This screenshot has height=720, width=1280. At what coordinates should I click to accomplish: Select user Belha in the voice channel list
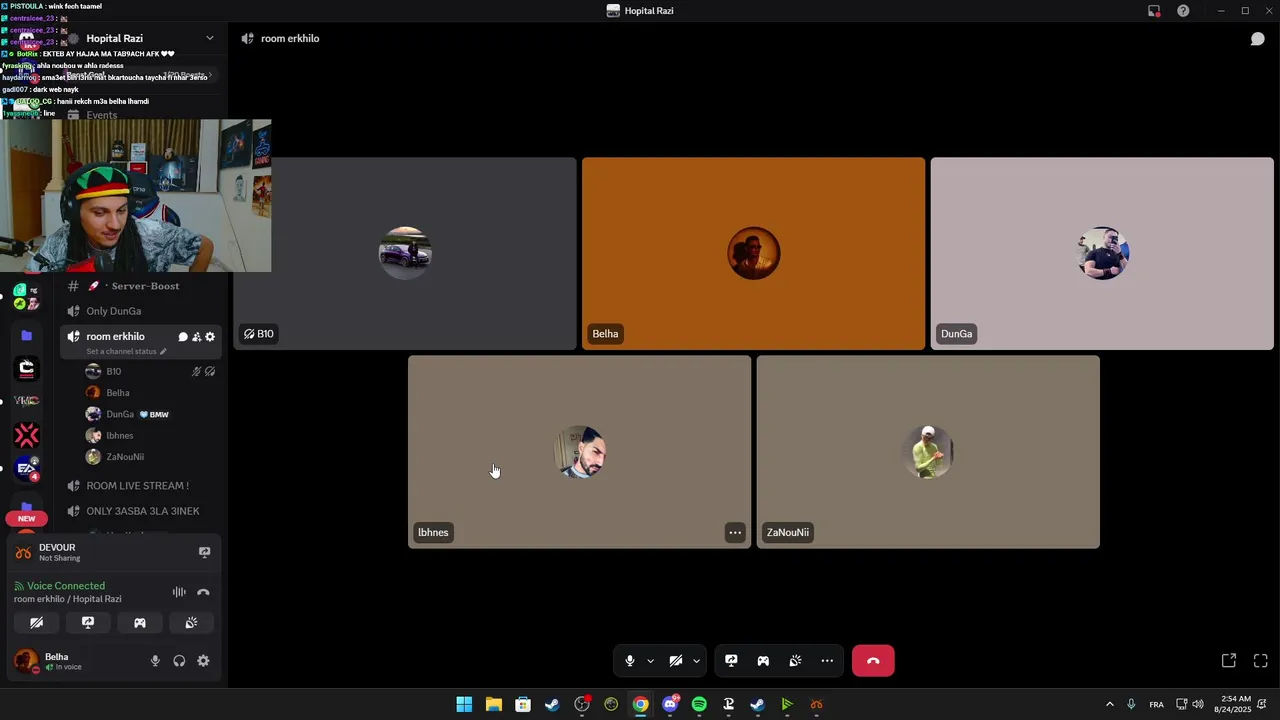click(x=150, y=393)
